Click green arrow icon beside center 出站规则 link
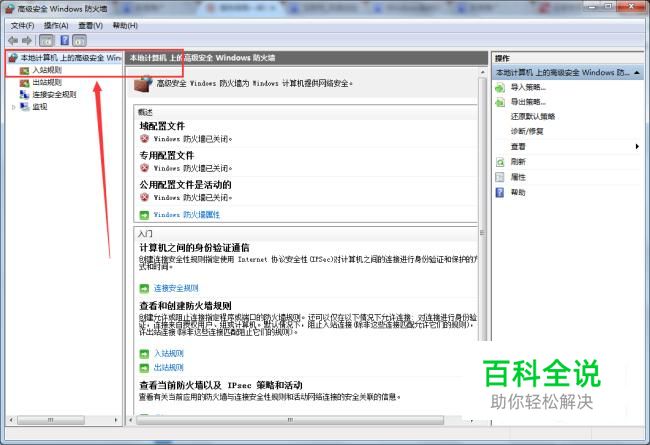Image resolution: width=650 pixels, height=445 pixels. 144,368
